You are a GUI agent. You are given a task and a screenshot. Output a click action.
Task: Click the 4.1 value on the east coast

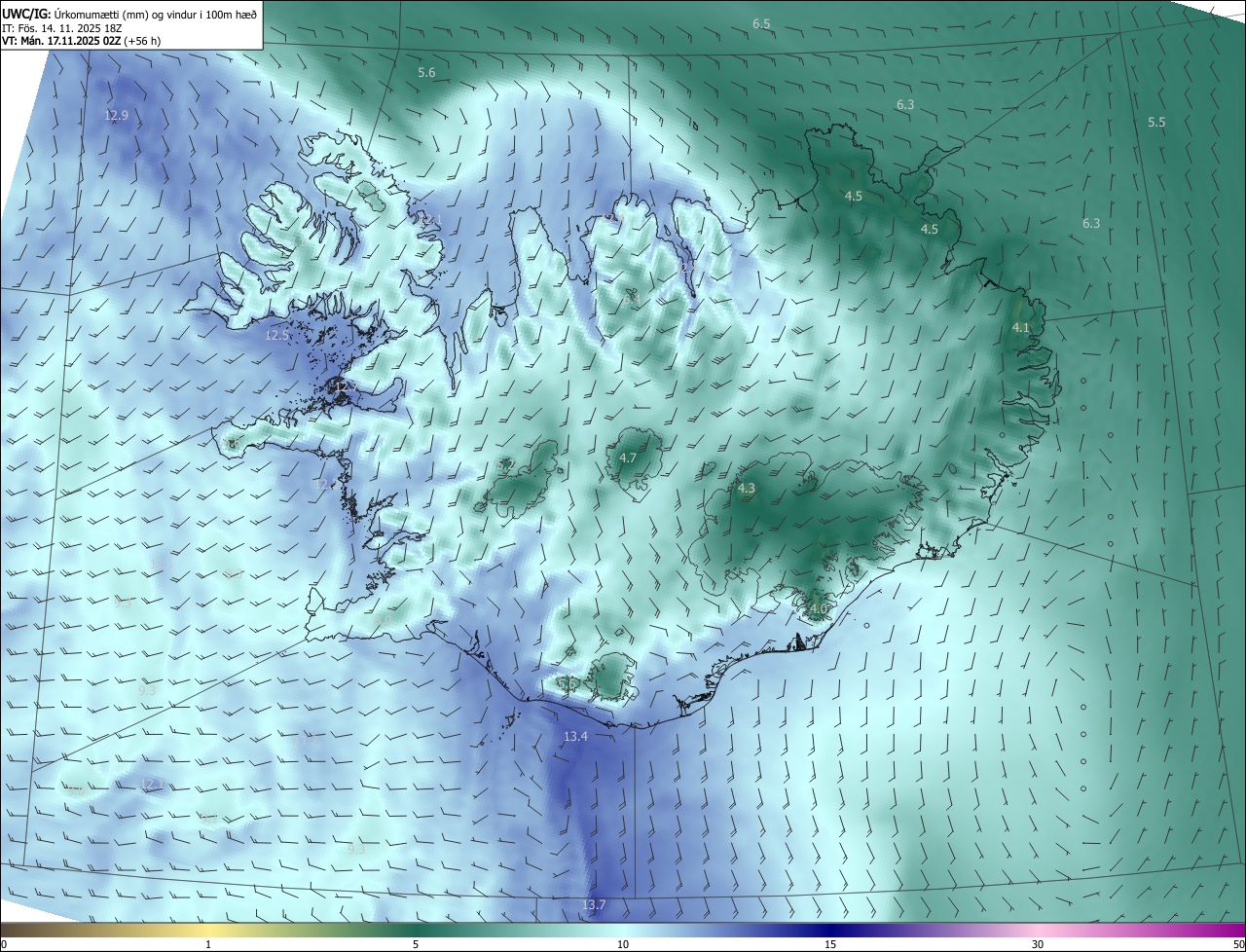click(1020, 327)
